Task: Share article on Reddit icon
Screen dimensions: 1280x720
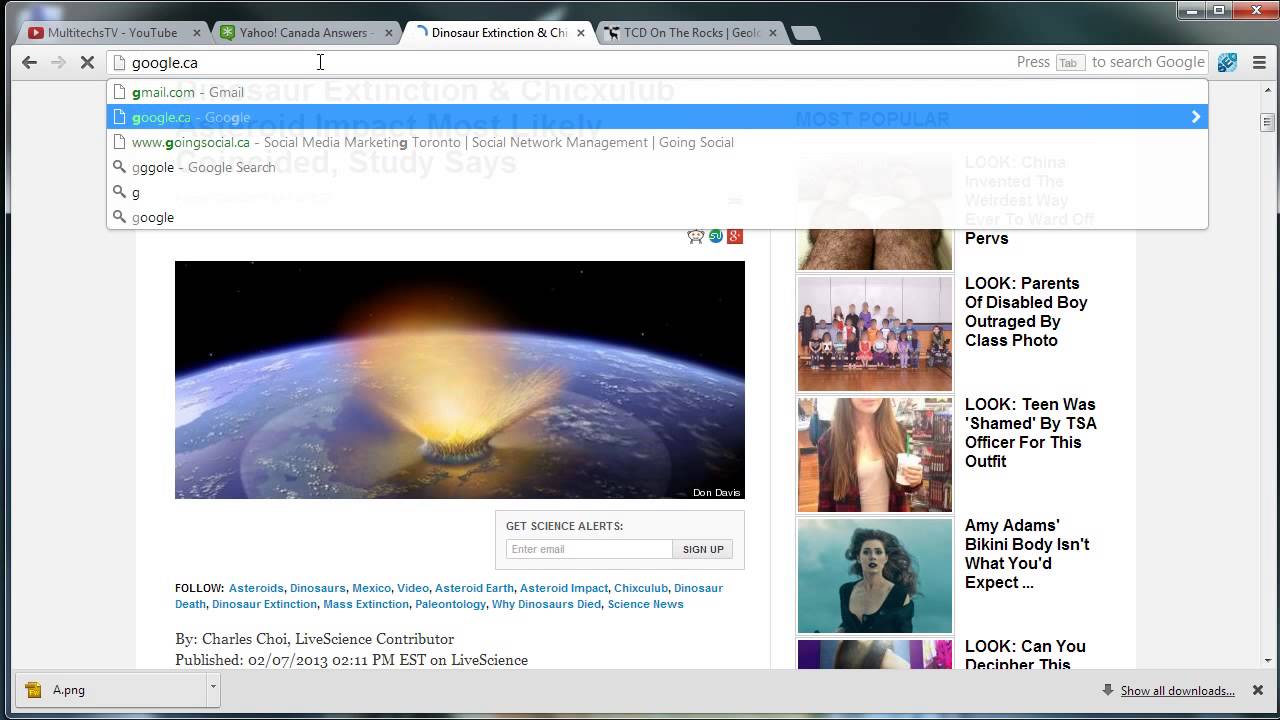Action: [696, 236]
